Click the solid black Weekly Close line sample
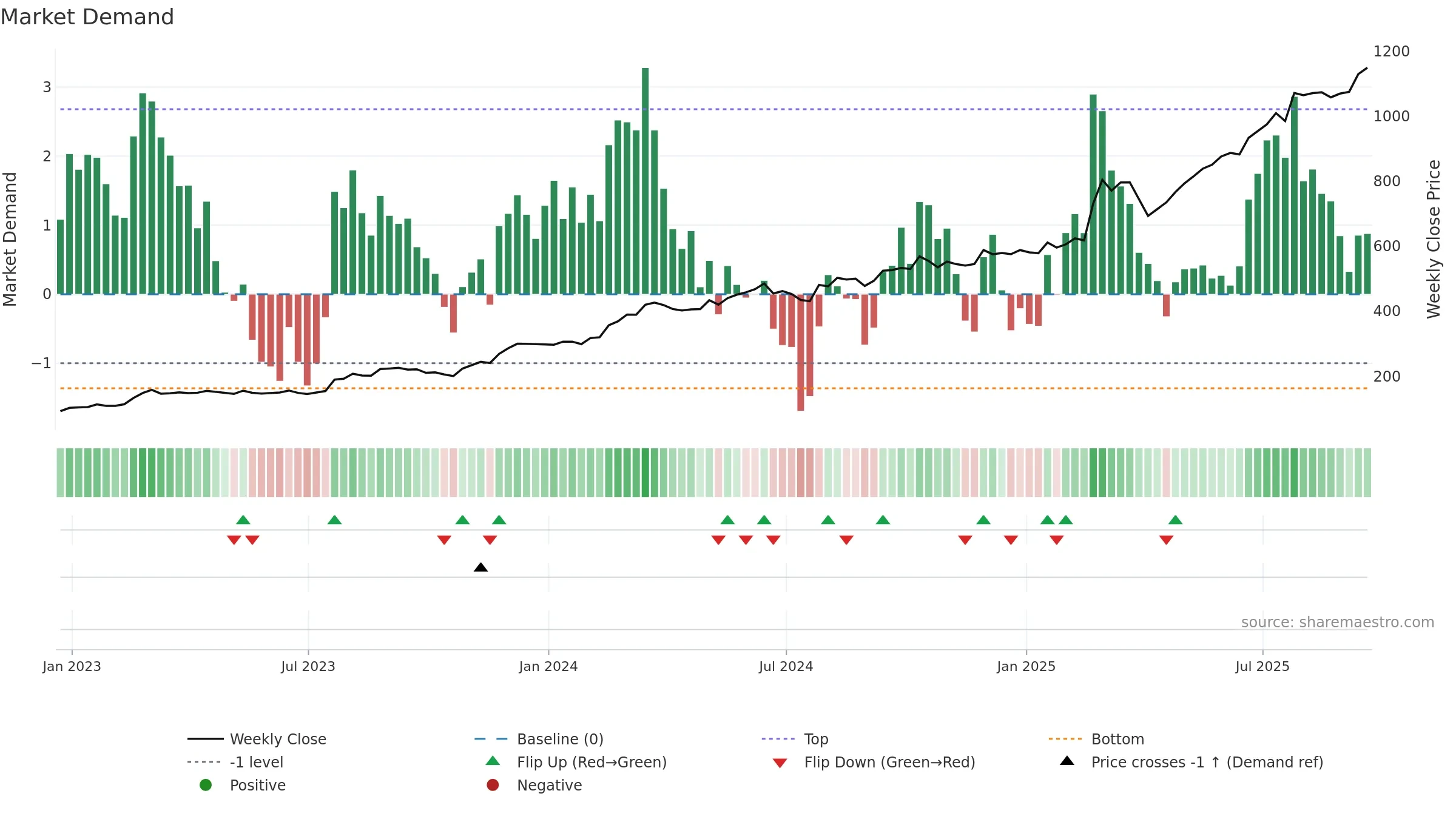The width and height of the screenshot is (1456, 819). [x=206, y=739]
